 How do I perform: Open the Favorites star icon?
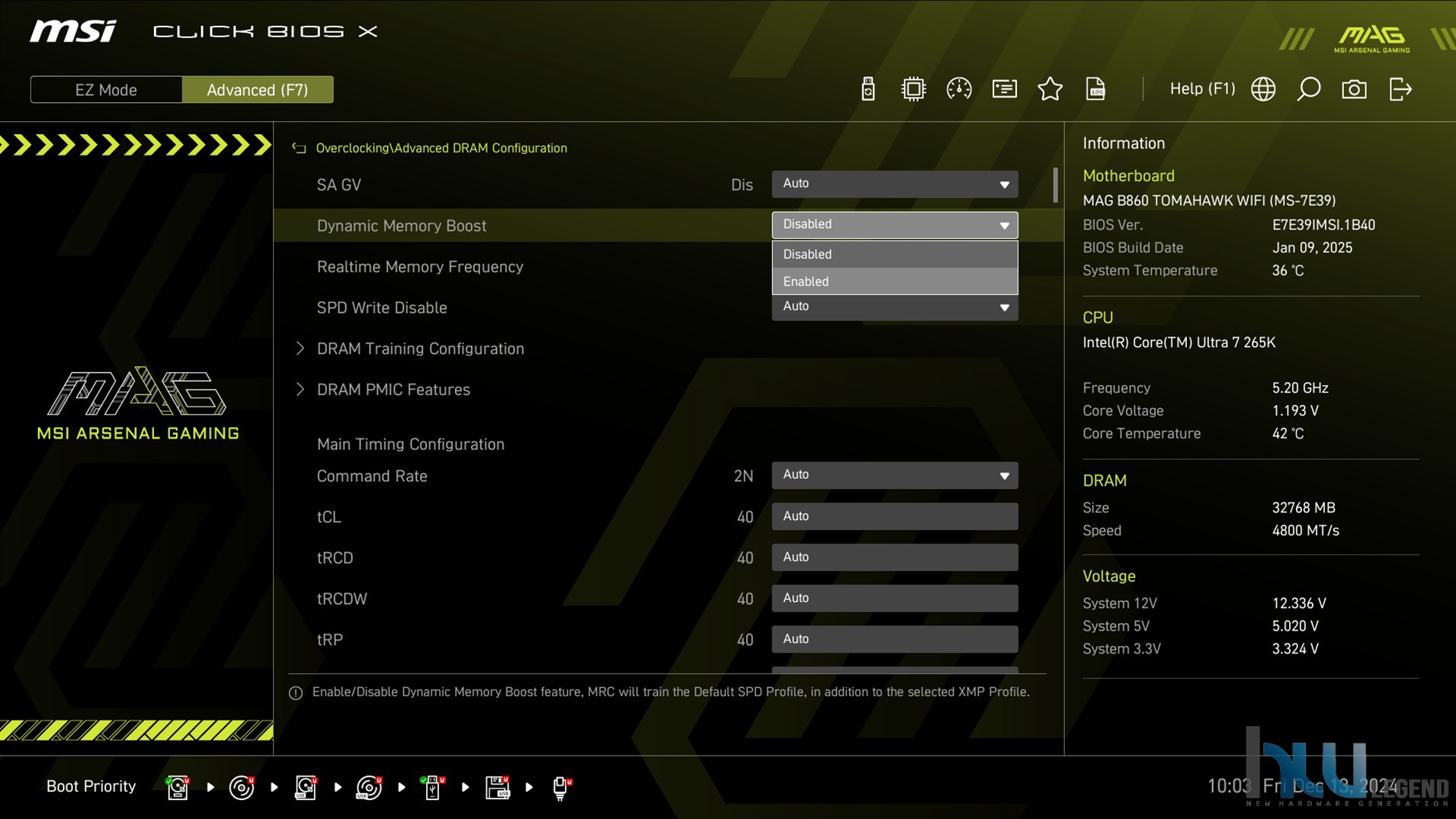1050,89
